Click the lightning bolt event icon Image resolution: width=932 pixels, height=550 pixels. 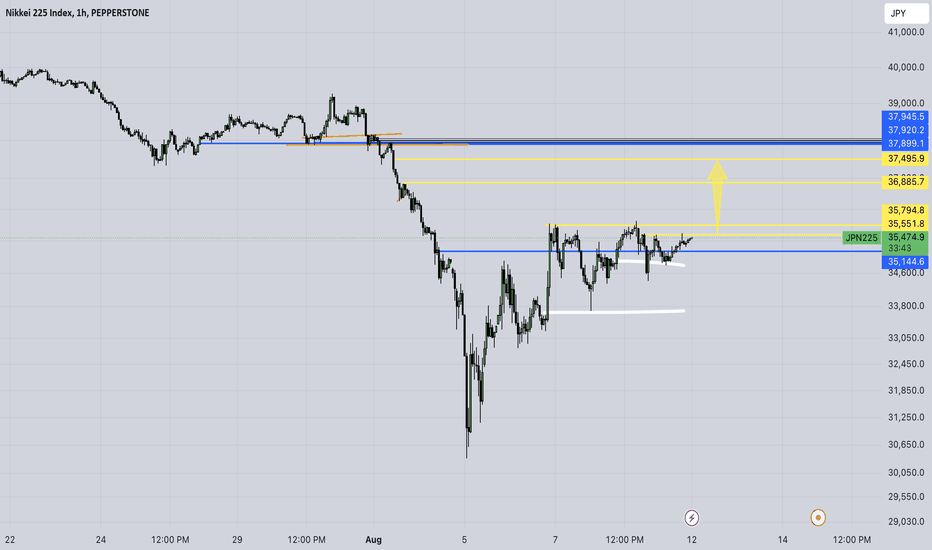coord(691,518)
